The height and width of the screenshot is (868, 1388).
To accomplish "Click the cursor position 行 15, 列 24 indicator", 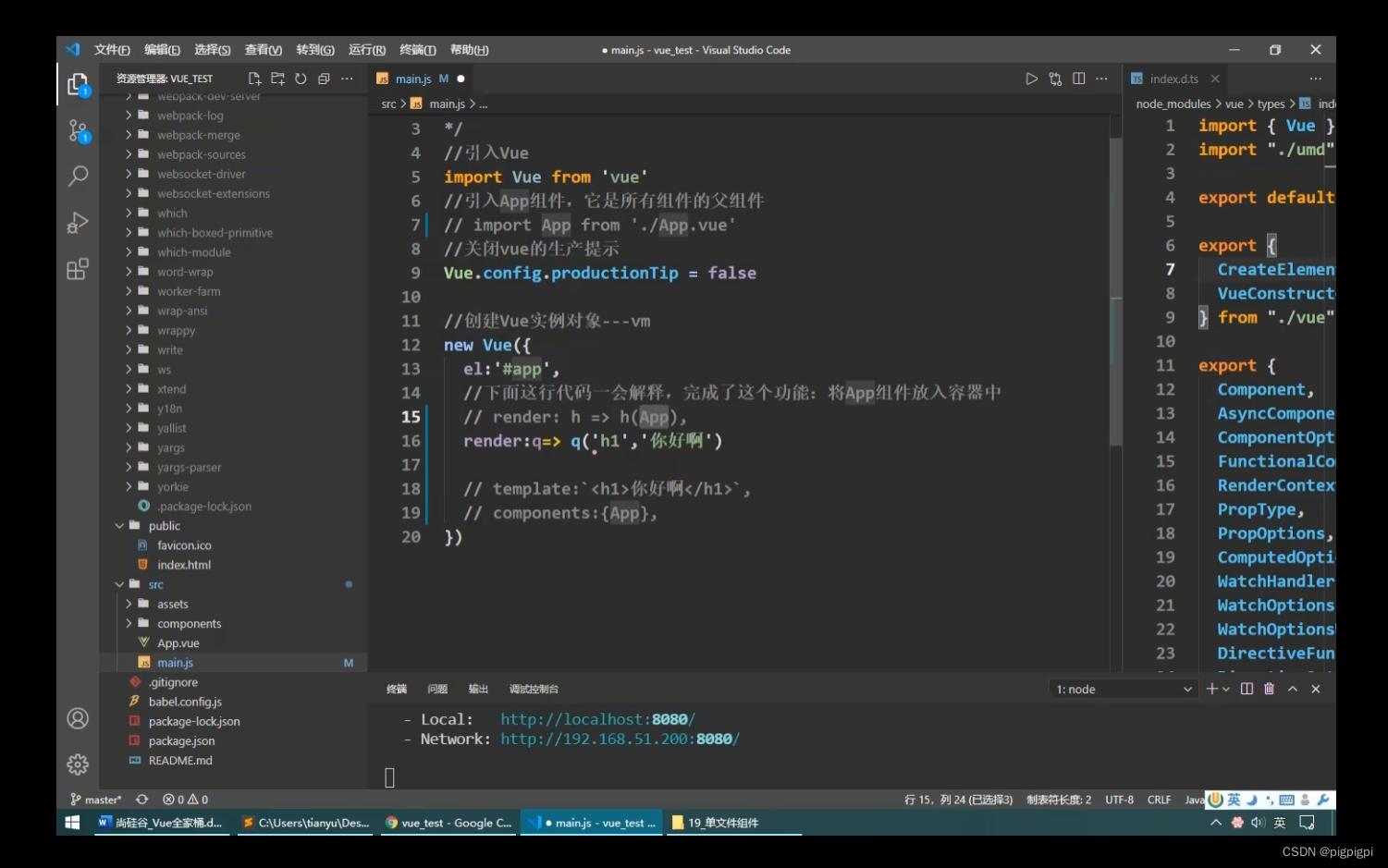I will 958,800.
